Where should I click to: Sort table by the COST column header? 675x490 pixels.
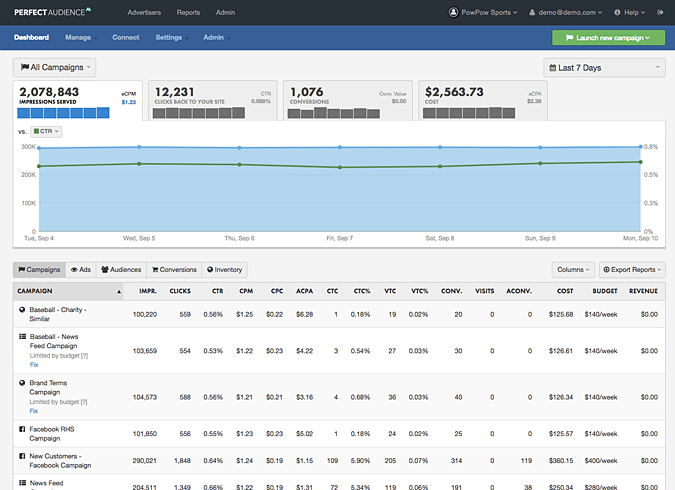click(565, 292)
